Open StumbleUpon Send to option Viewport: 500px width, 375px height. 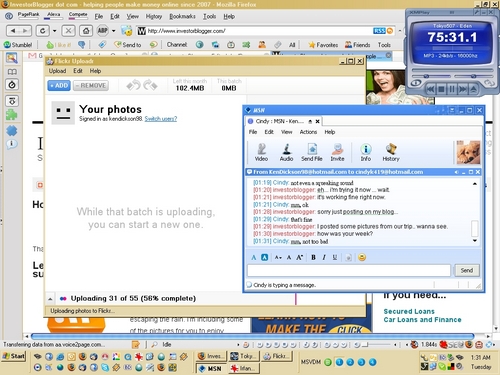pos(128,45)
